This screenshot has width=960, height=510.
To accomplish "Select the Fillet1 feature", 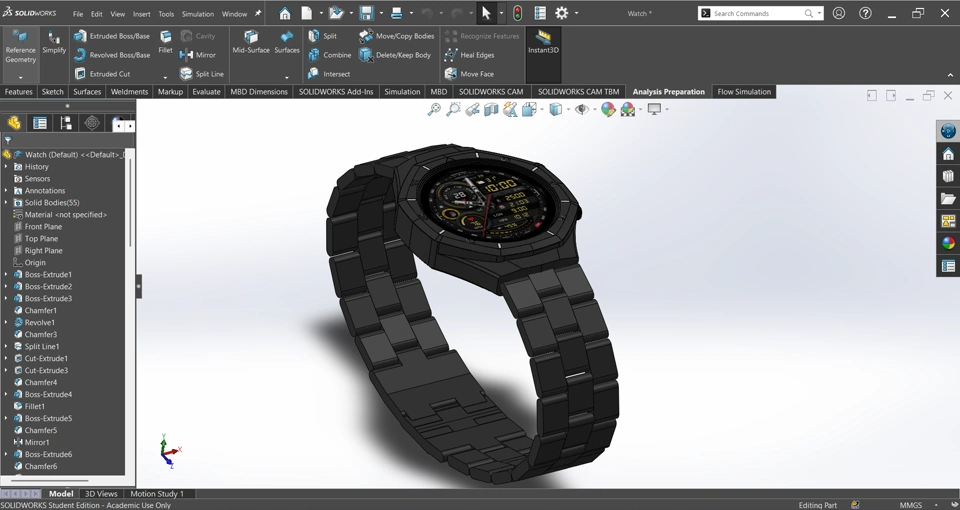I will tap(34, 406).
